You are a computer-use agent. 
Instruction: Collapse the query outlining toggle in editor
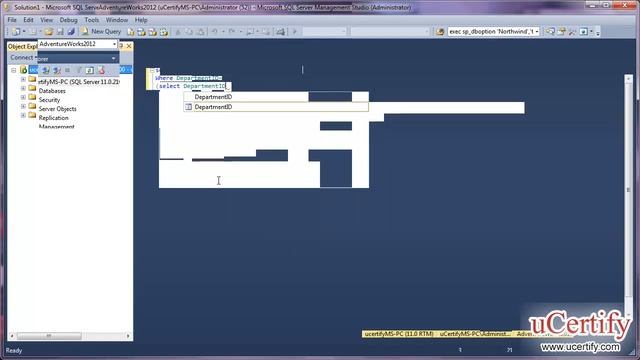pyautogui.click(x=152, y=71)
